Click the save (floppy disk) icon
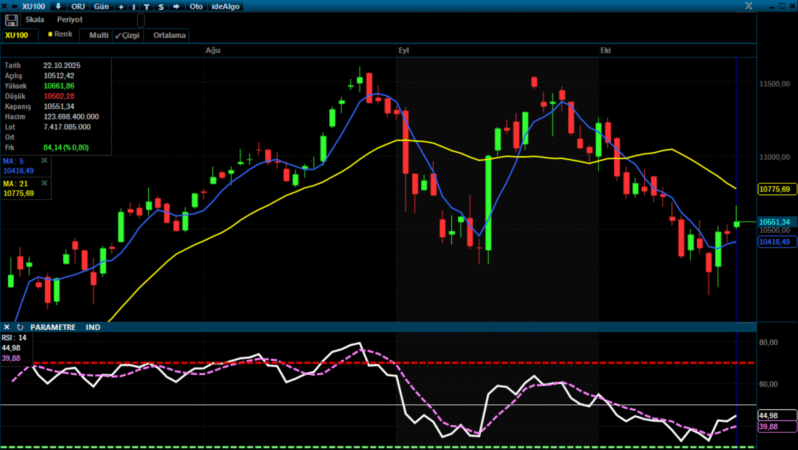 coord(11,20)
